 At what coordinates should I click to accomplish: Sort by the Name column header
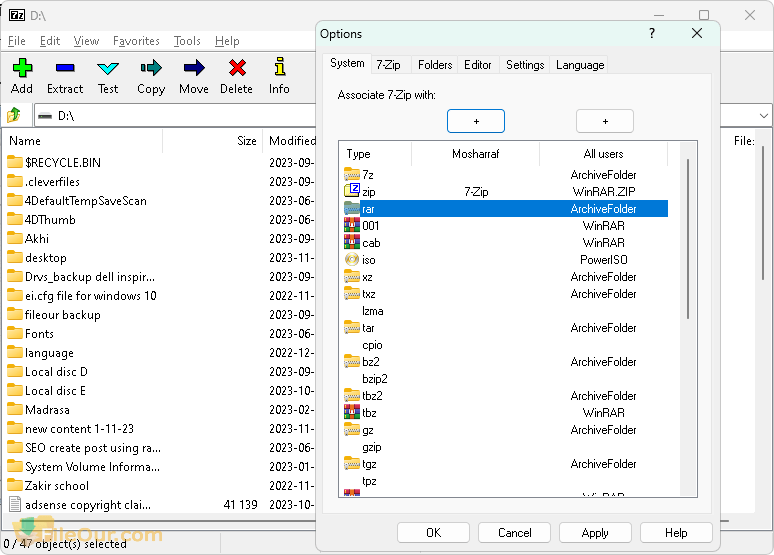[83, 141]
